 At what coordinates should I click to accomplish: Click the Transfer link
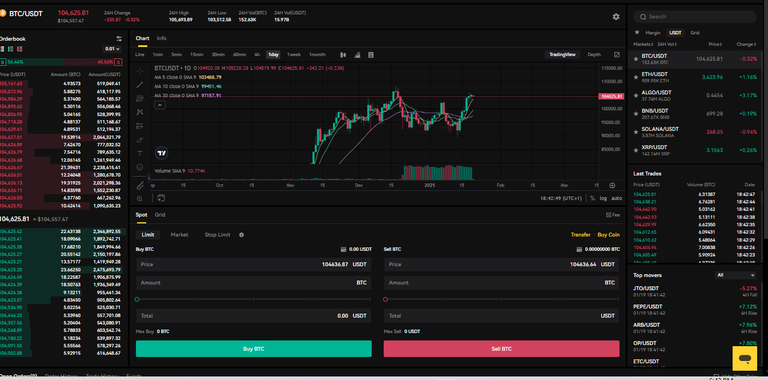click(x=580, y=235)
